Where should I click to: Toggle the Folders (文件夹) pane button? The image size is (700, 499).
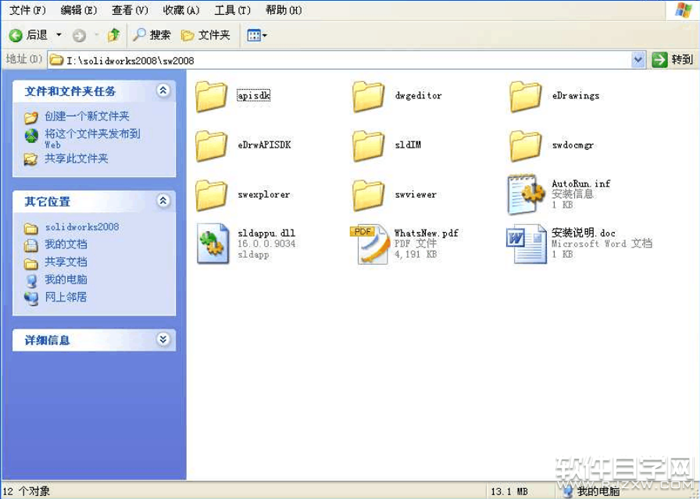pos(206,35)
